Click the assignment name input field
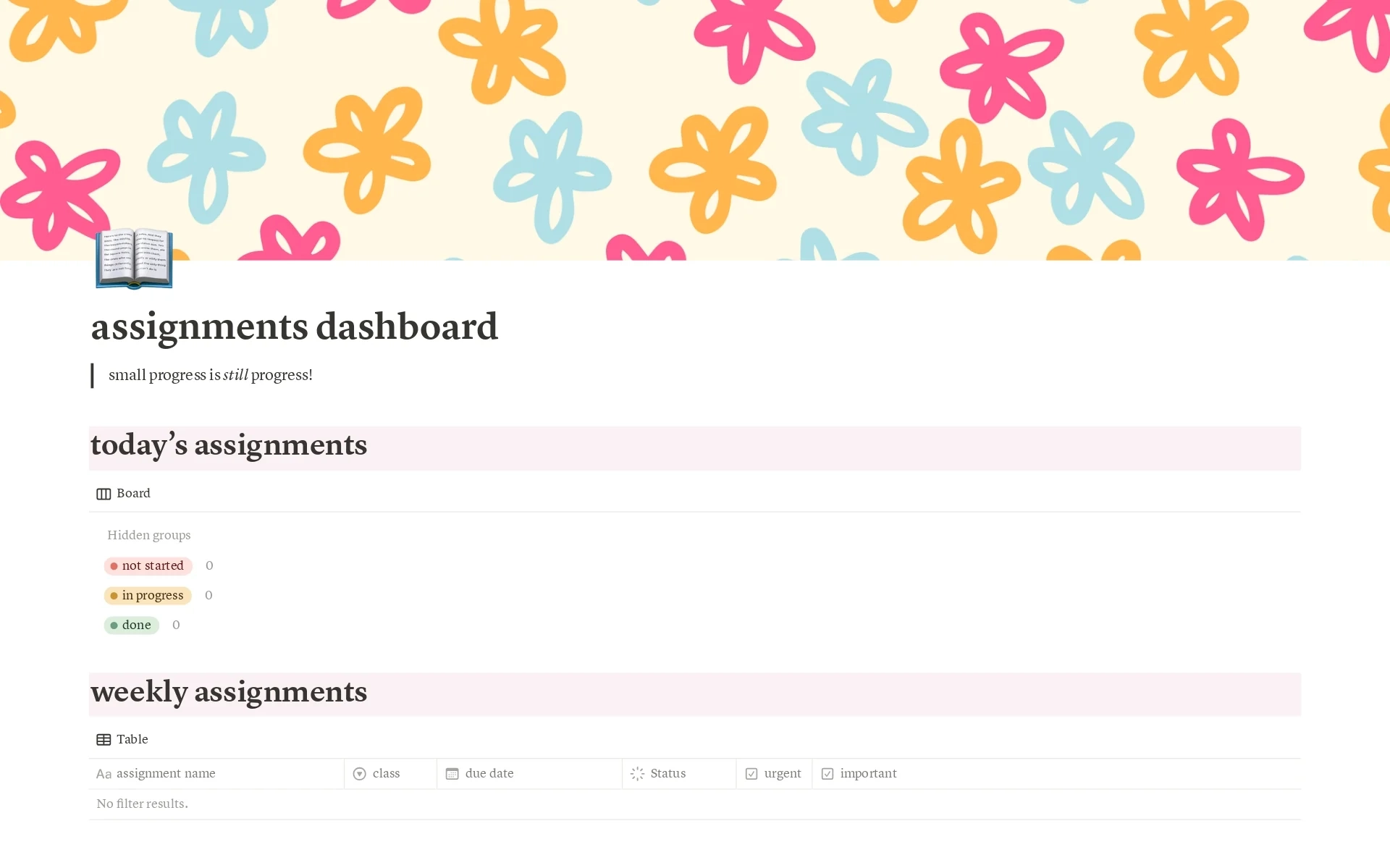Image resolution: width=1390 pixels, height=868 pixels. pos(214,772)
